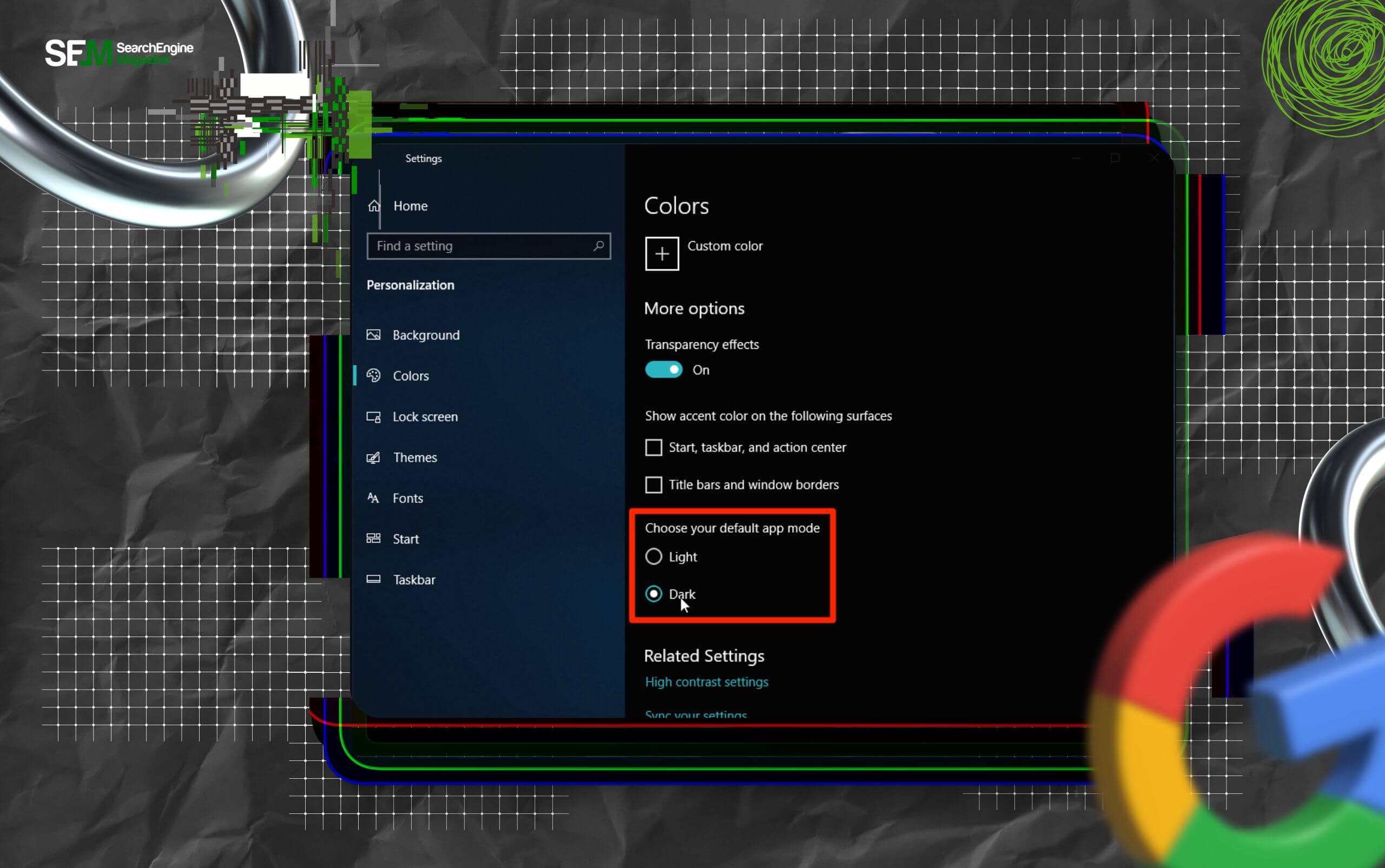Turn off the Transparency effects toggle
The image size is (1385, 868).
tap(663, 370)
